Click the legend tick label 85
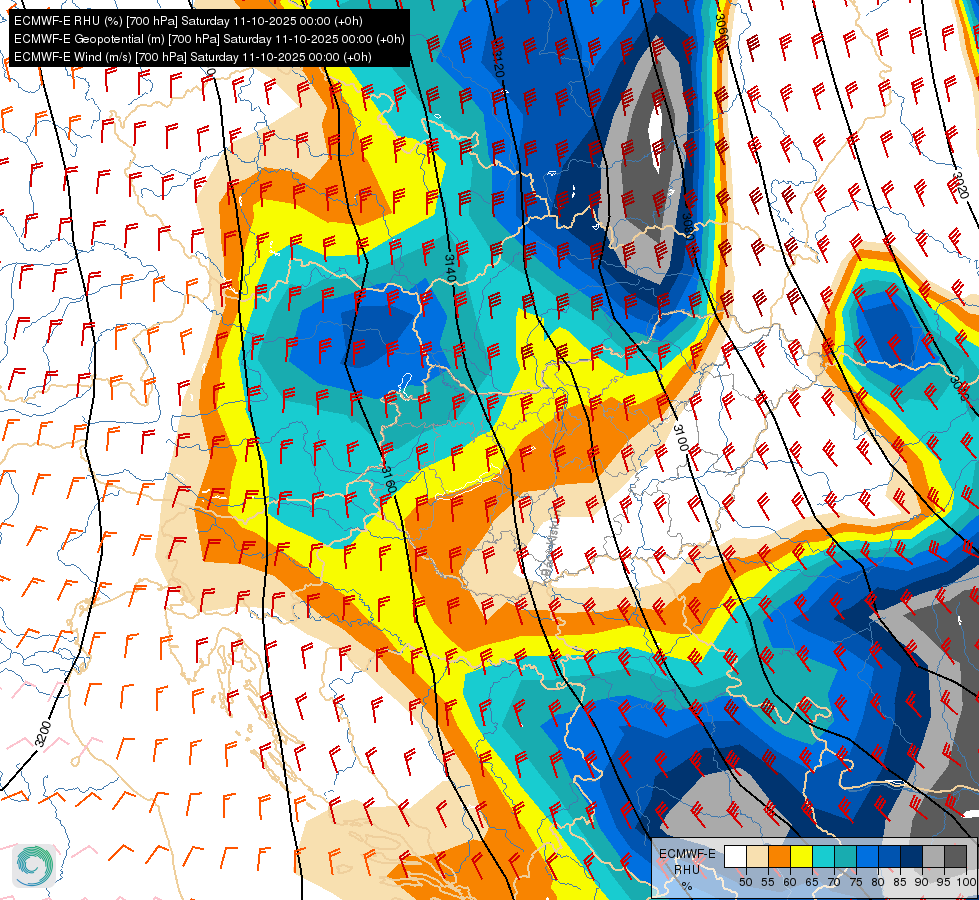Image resolution: width=979 pixels, height=900 pixels. [x=900, y=883]
